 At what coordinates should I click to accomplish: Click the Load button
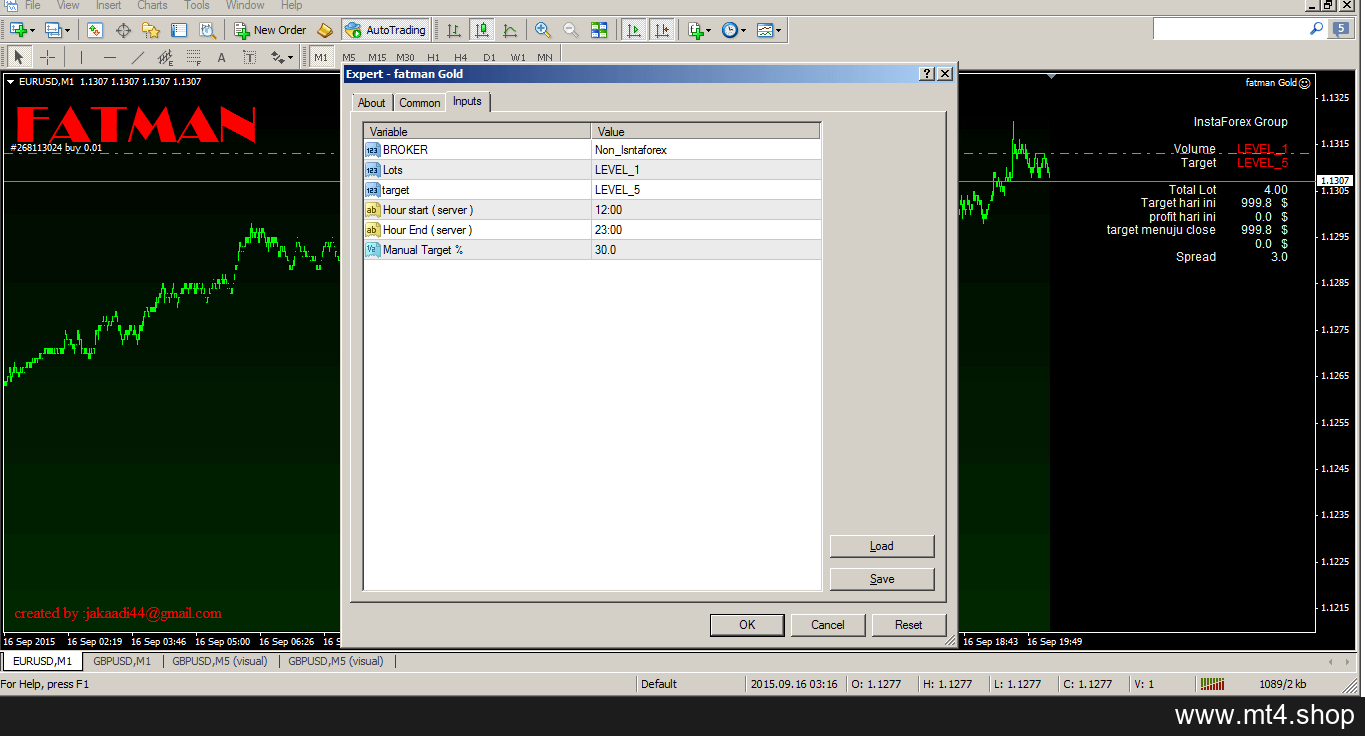tap(882, 546)
